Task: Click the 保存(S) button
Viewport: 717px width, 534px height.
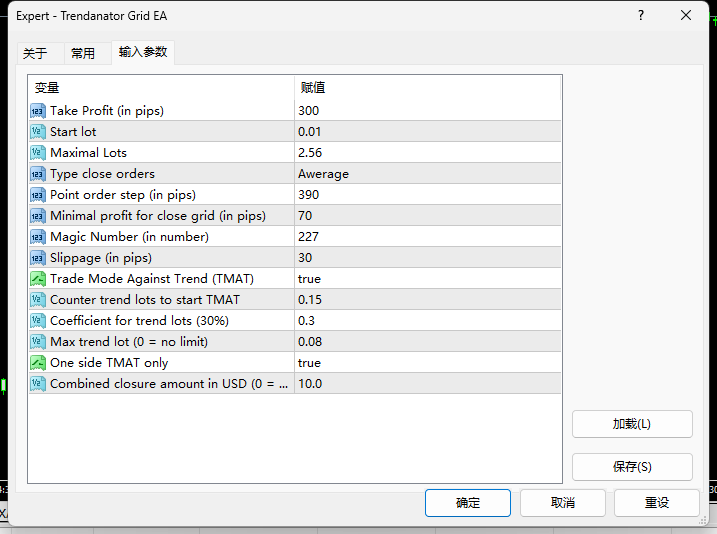Action: [632, 467]
